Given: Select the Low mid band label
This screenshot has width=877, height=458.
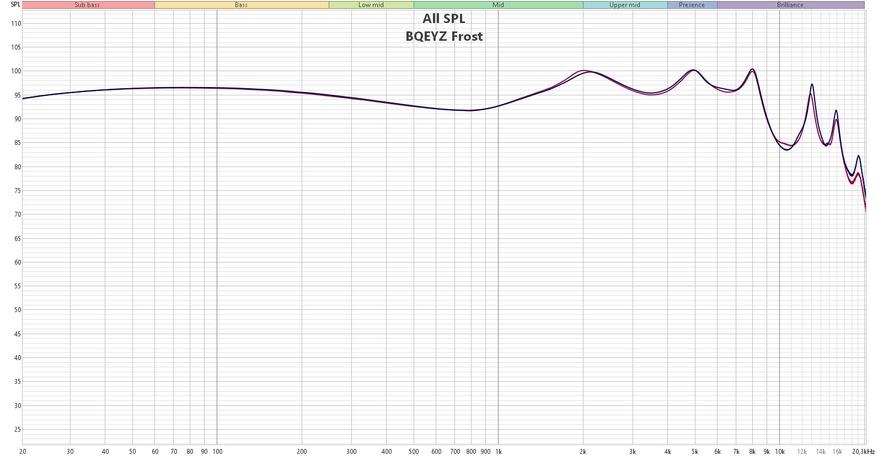Looking at the screenshot, I should click(371, 5).
